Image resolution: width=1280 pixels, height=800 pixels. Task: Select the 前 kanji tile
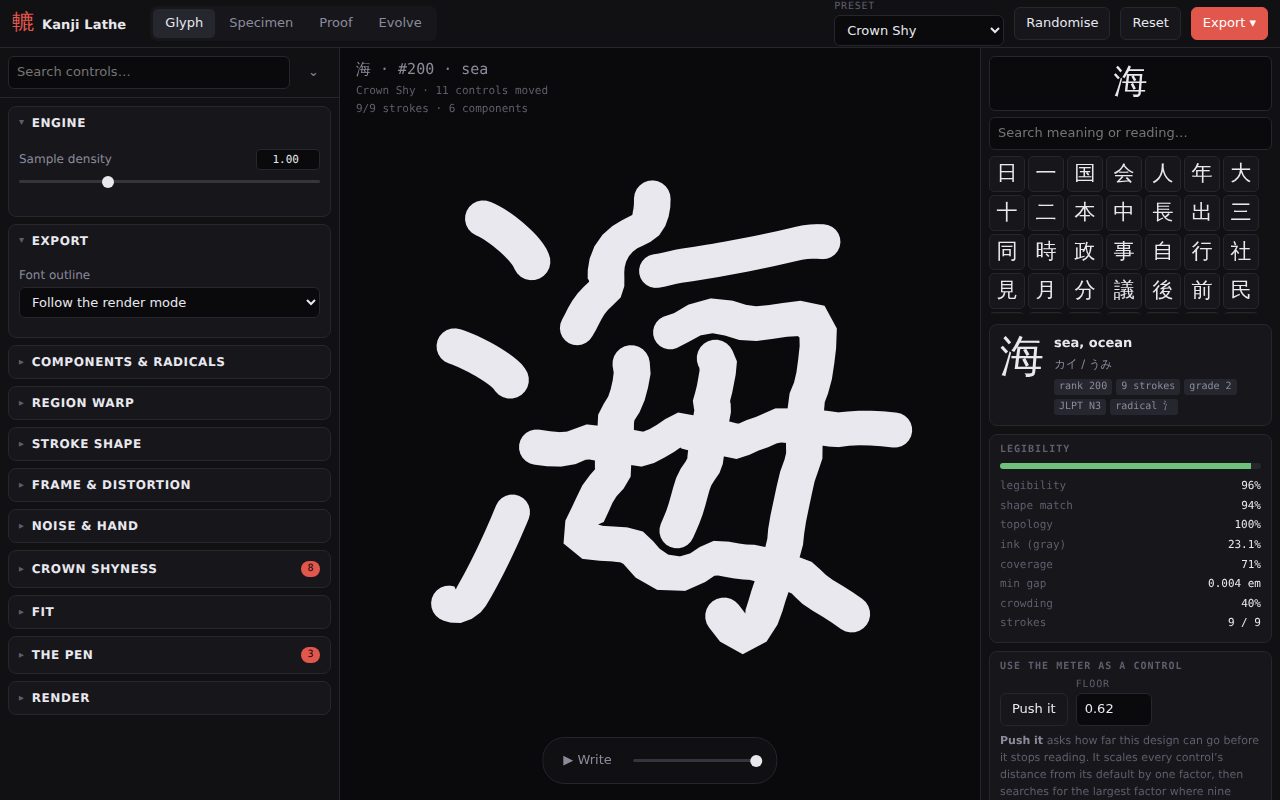point(1202,290)
